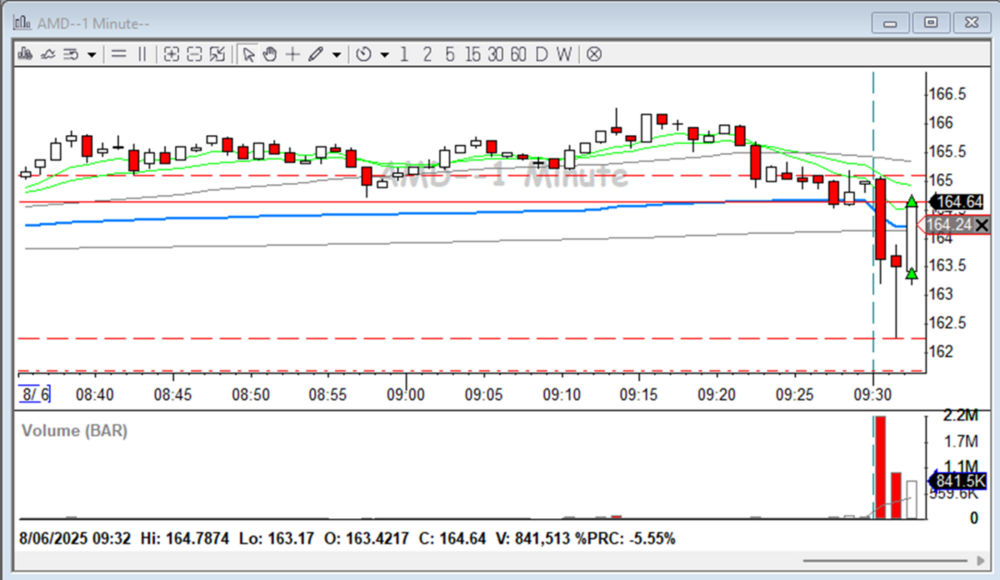Select the line chart style icon
Image resolution: width=1000 pixels, height=580 pixels.
click(48, 54)
